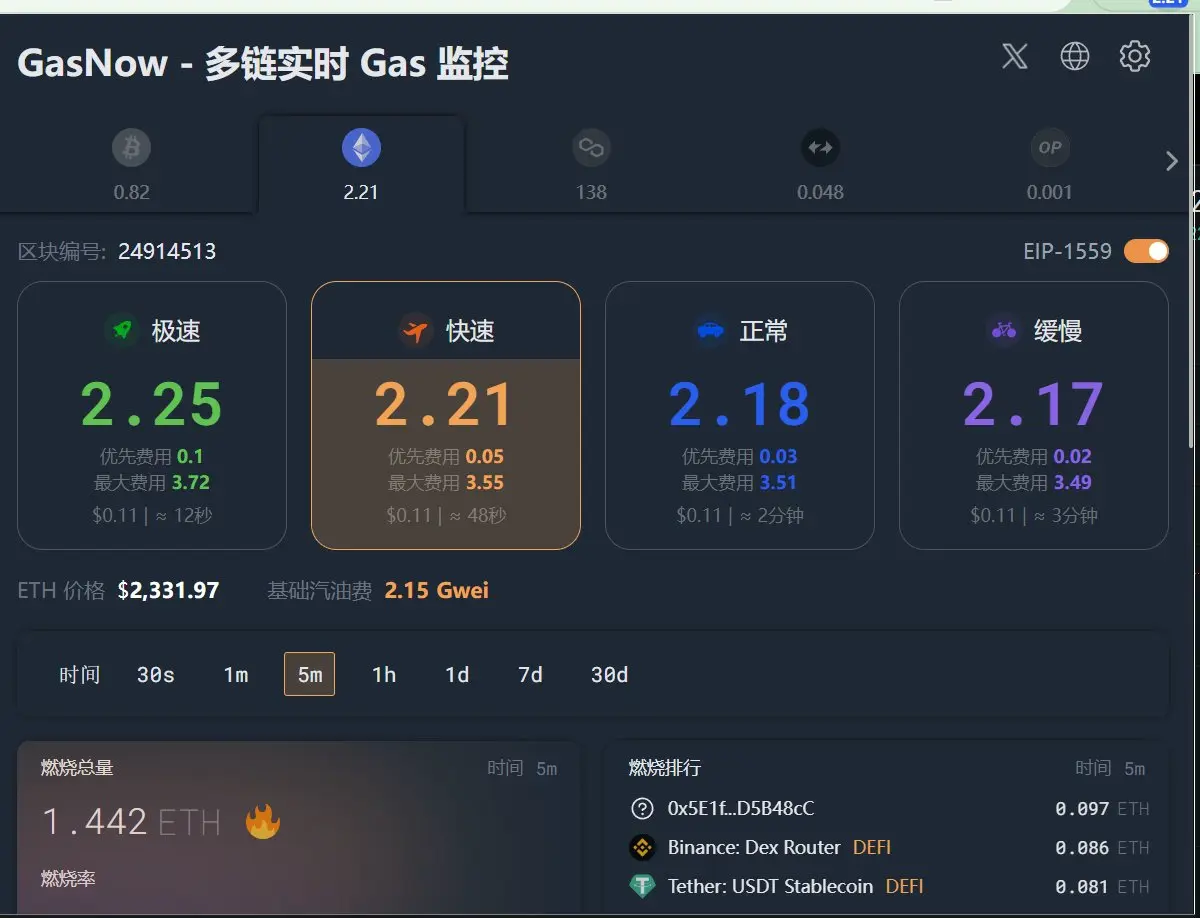This screenshot has width=1200, height=918.
Task: Click the ETH price $2,331.97
Action: (168, 591)
